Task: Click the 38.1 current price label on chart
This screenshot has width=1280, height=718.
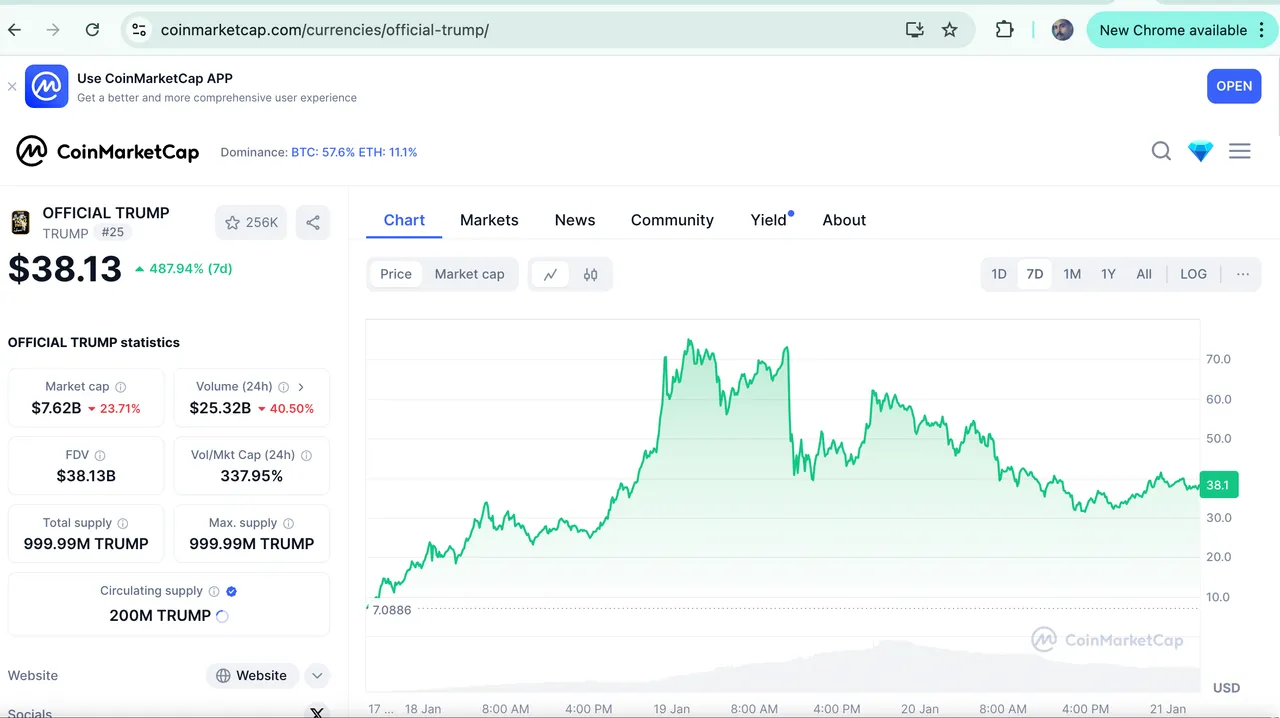Action: (x=1219, y=485)
